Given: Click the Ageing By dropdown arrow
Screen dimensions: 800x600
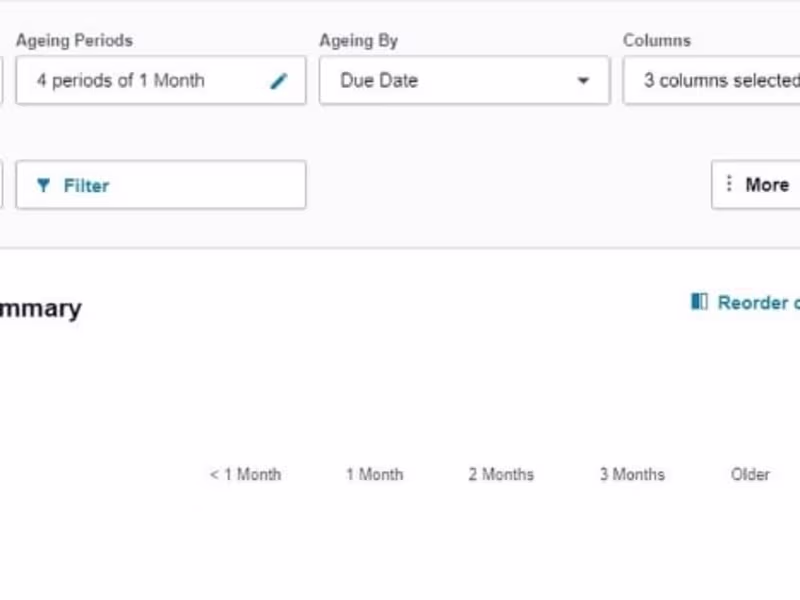Looking at the screenshot, I should [583, 81].
